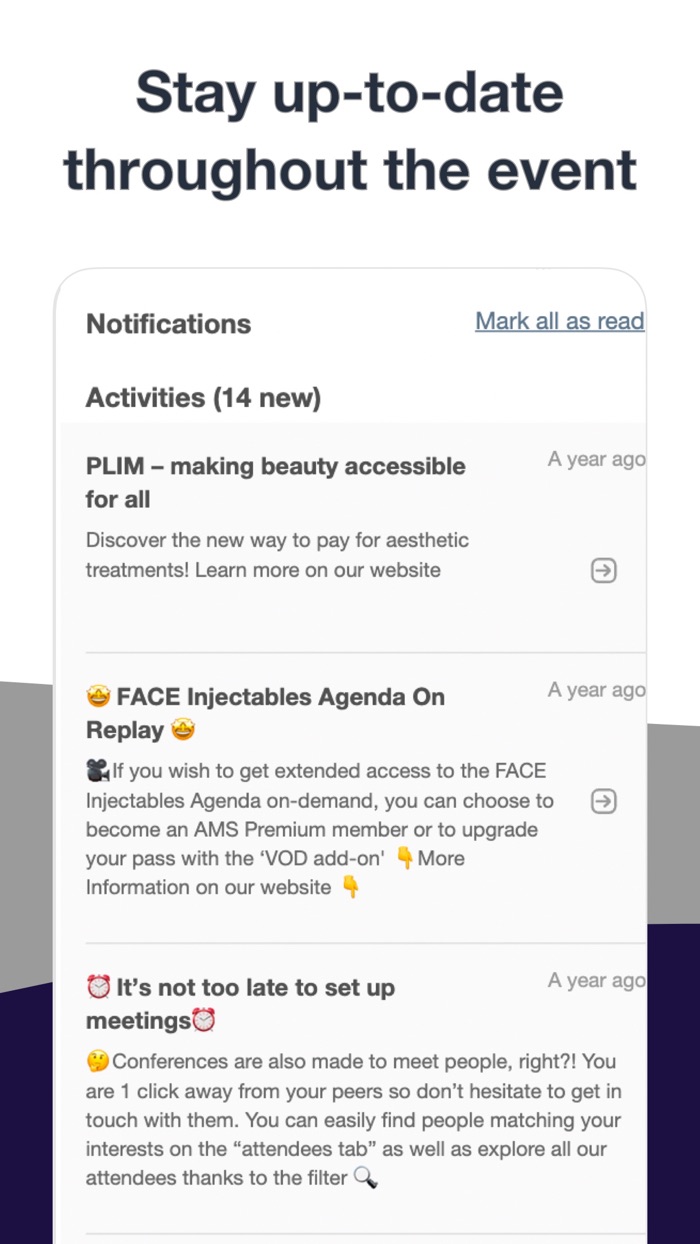700x1244 pixels.
Task: Click the magnifying glass emoji in meetings text
Action: 366,1179
